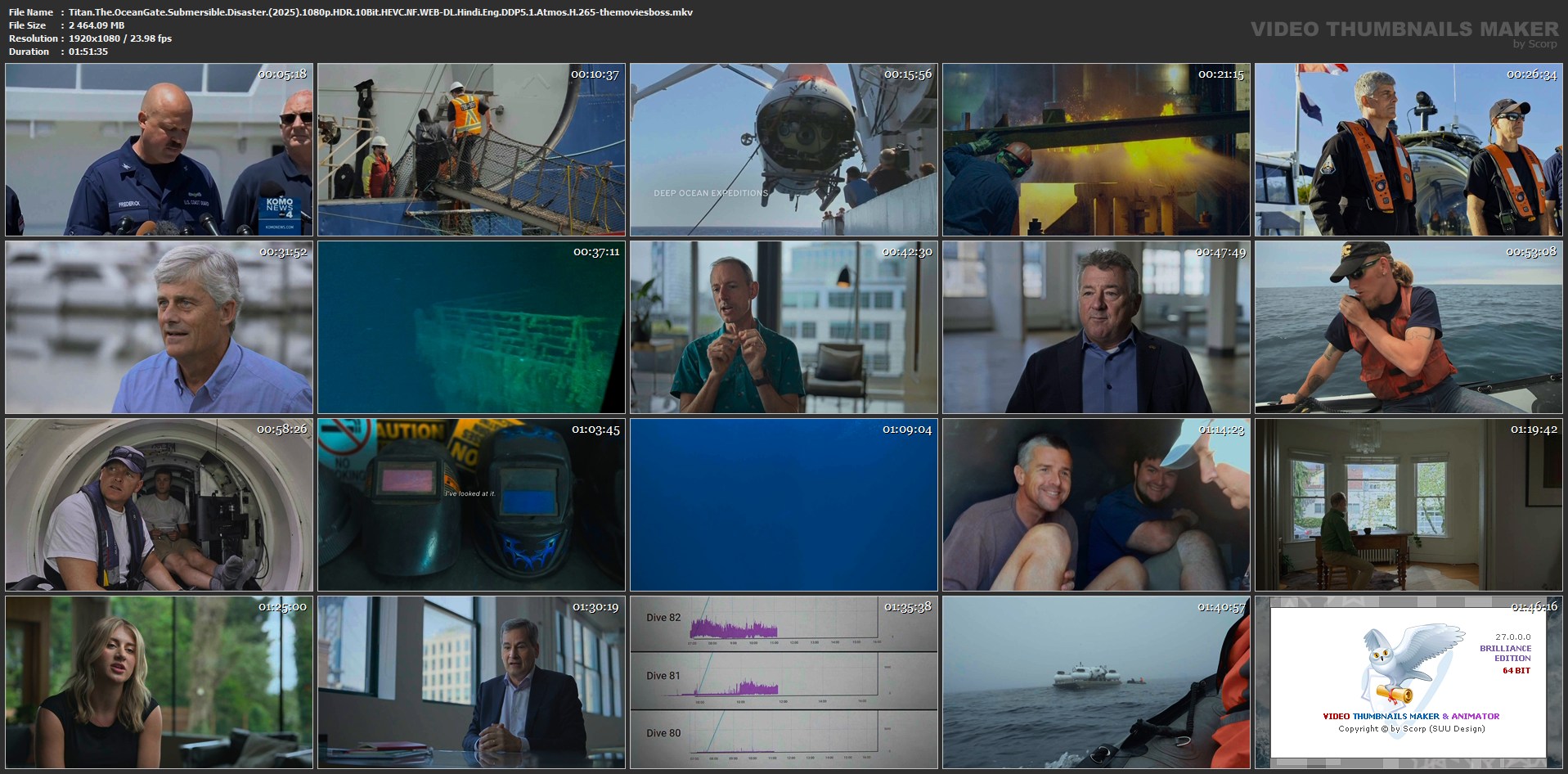Viewport: 1568px width, 774px height.
Task: Click the Video Thumbnails Maker watermark title
Action: coord(1404,29)
